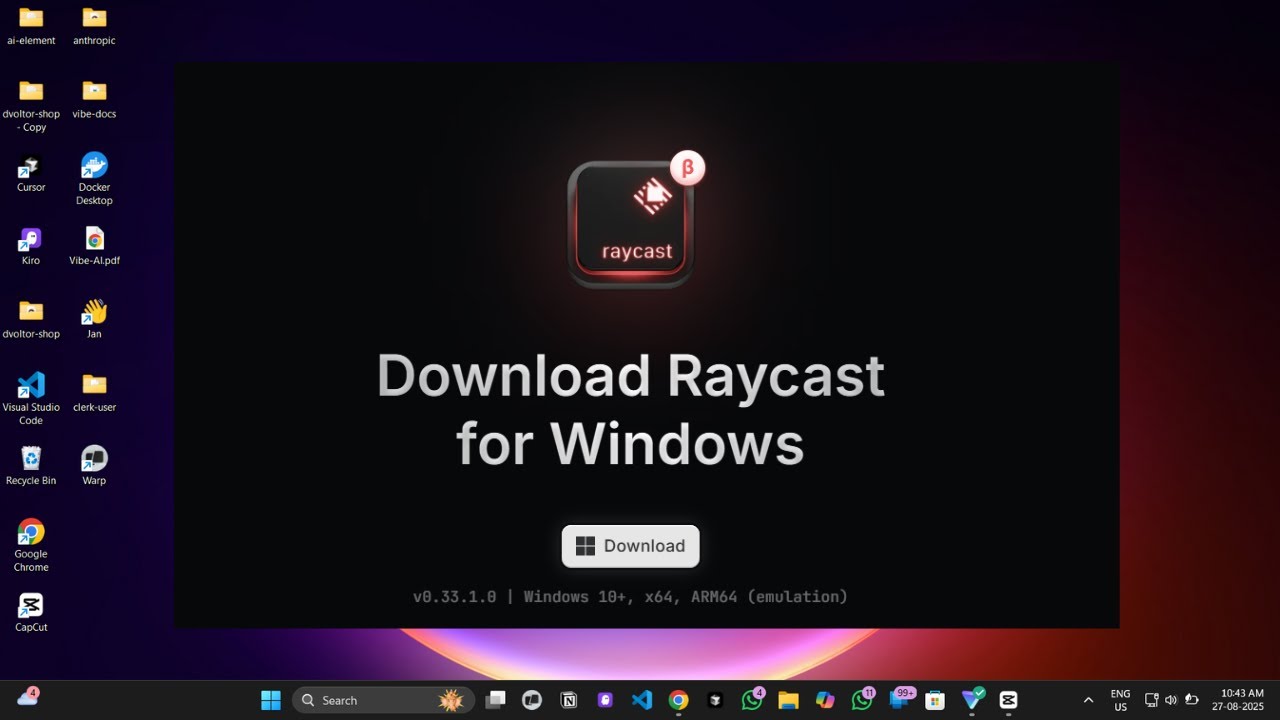Open CapCut from the taskbar

tap(1008, 700)
